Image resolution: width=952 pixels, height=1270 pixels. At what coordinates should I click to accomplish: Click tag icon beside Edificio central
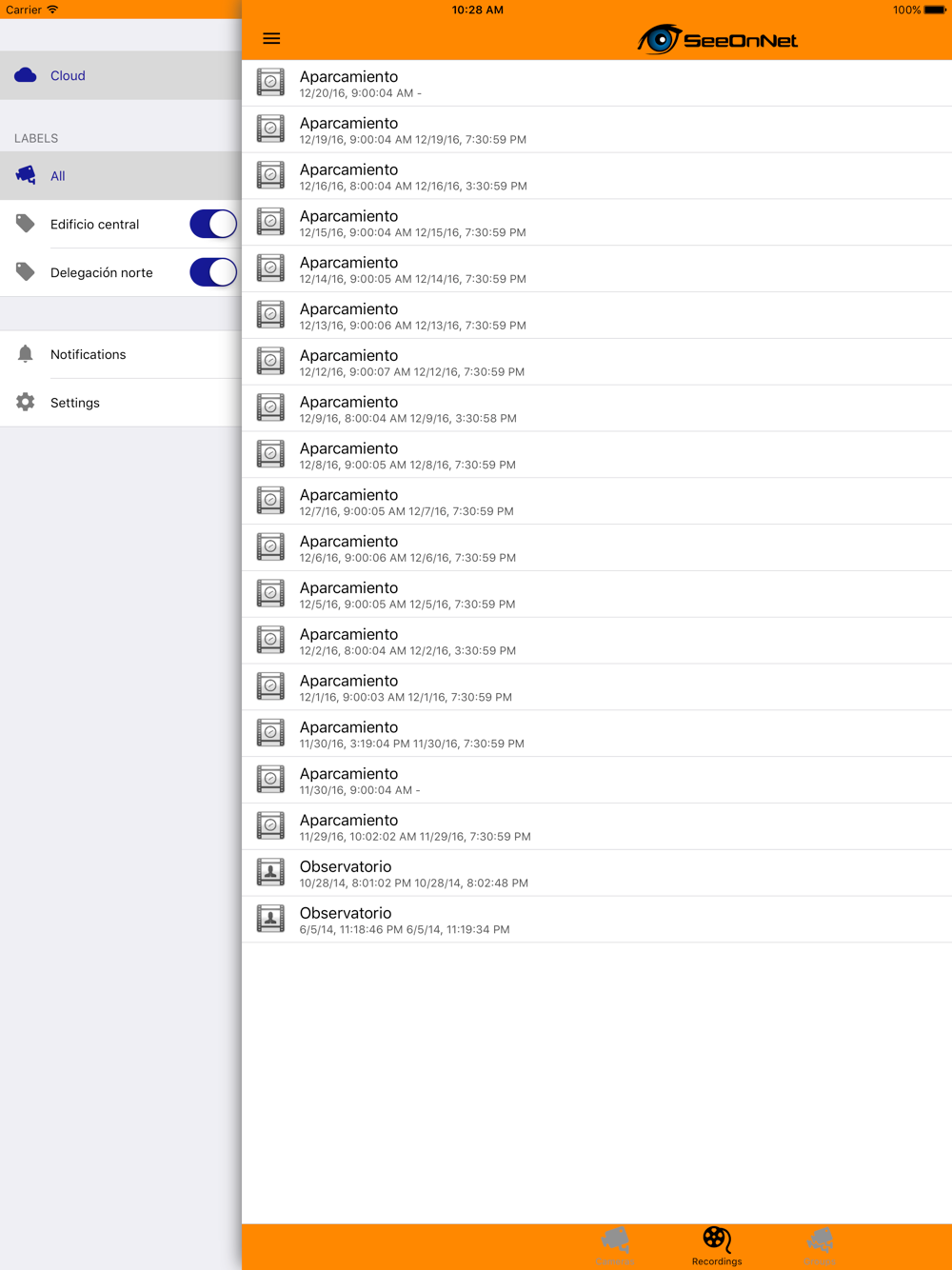point(26,224)
